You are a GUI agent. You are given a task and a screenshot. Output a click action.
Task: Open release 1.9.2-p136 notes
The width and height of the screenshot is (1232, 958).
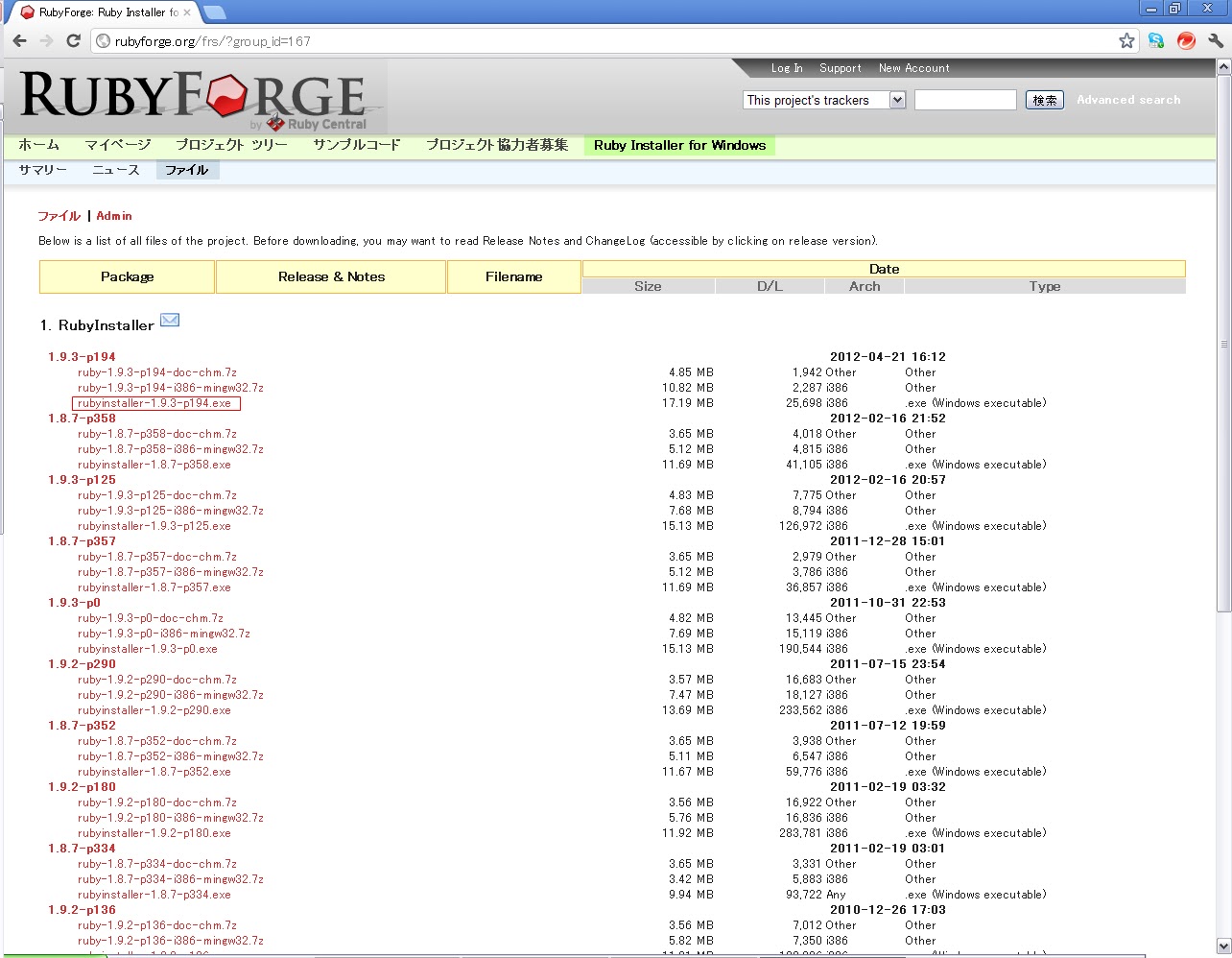click(82, 910)
